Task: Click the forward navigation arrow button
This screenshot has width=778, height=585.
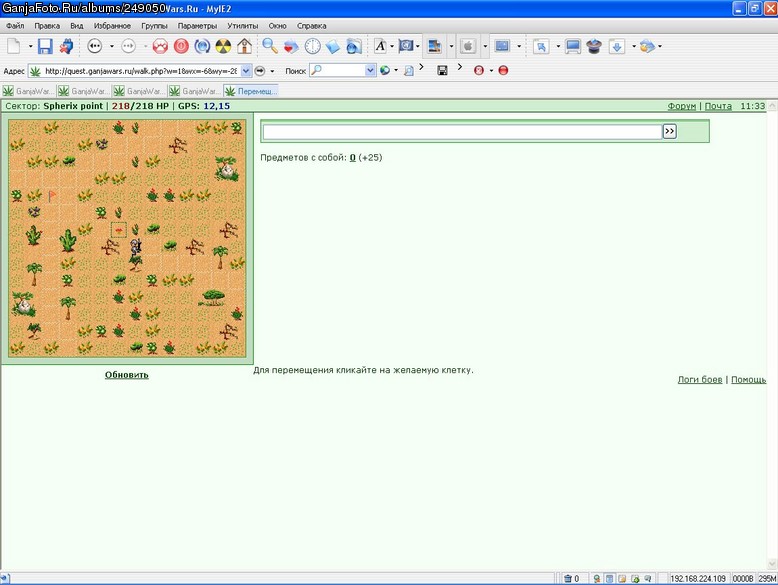Action: pos(128,46)
